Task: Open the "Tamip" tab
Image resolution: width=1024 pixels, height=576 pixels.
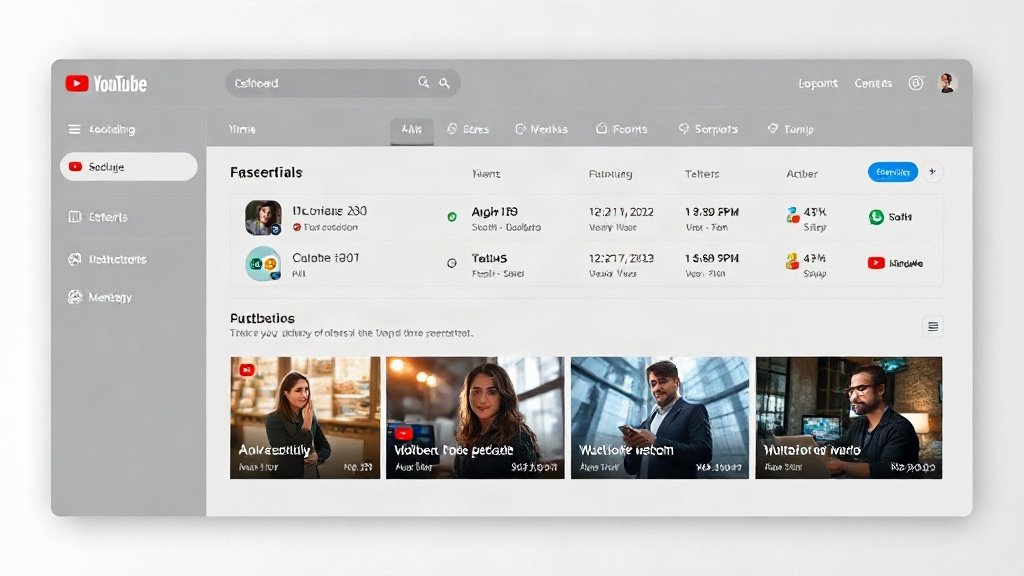Action: point(790,129)
